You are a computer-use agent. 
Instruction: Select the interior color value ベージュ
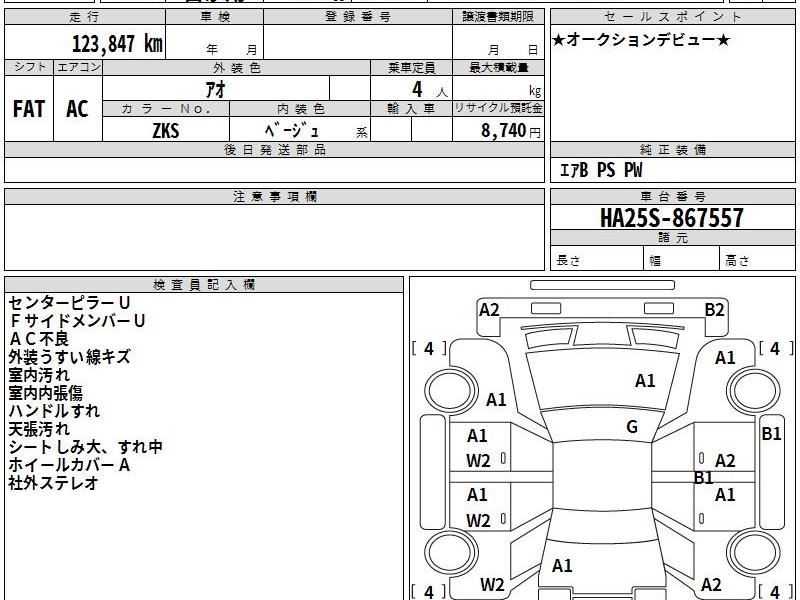(291, 131)
